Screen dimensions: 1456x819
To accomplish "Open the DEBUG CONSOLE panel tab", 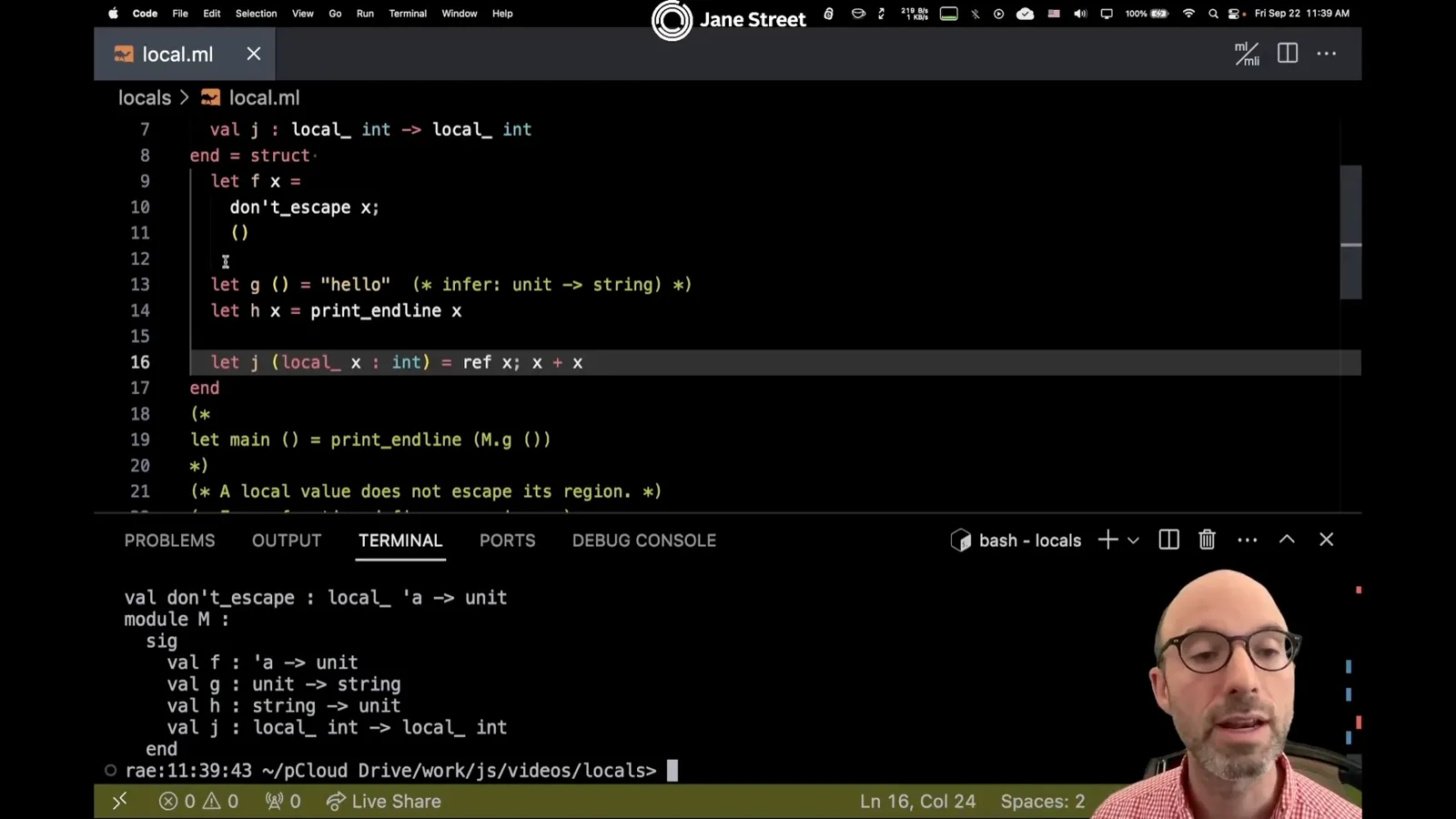I will click(644, 541).
